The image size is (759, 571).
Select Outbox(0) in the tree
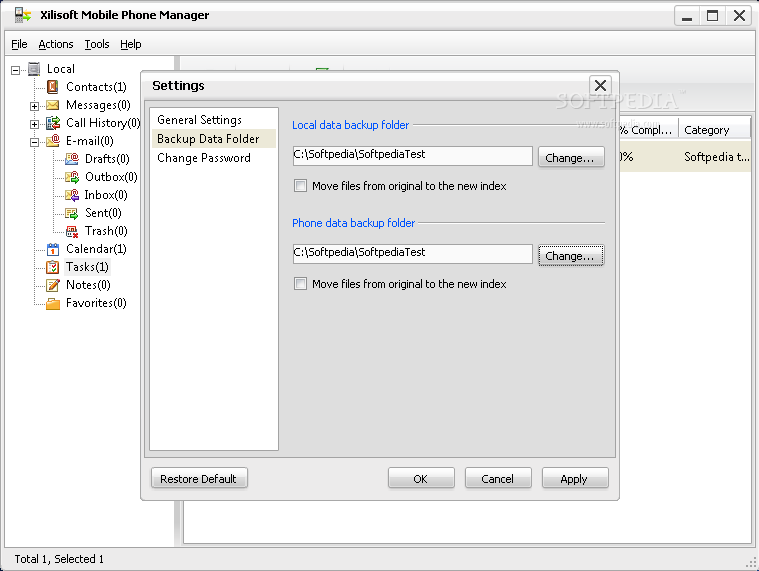click(111, 177)
